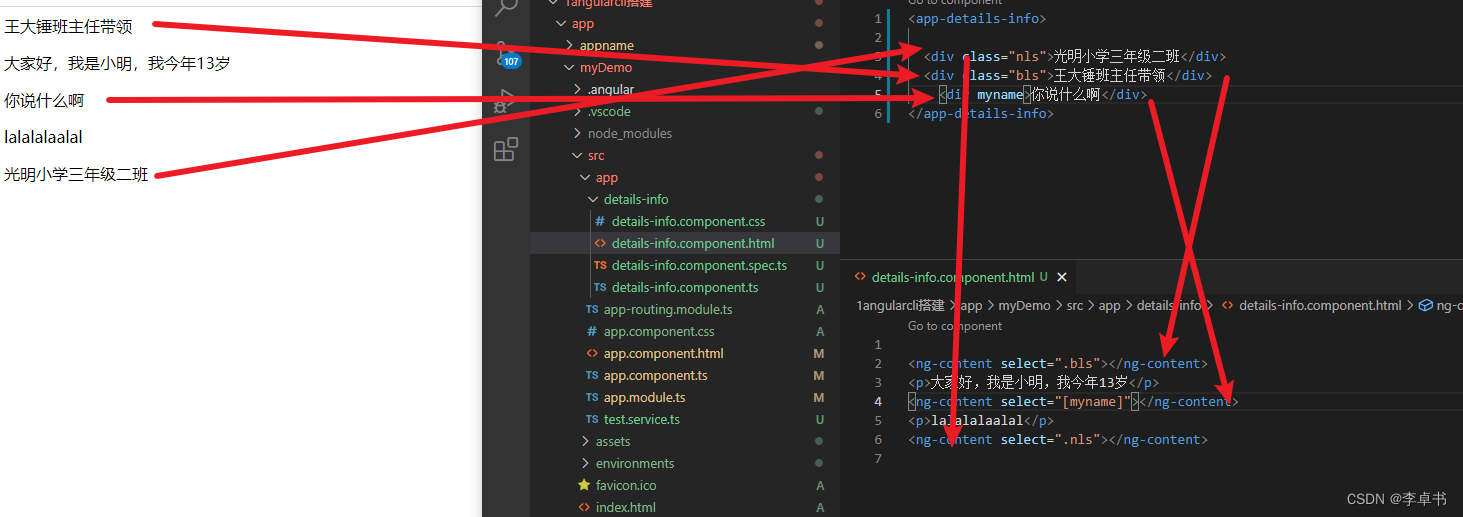The width and height of the screenshot is (1463, 517).
Task: Click the ng-content select=".nls" code line
Action: click(x=1058, y=440)
